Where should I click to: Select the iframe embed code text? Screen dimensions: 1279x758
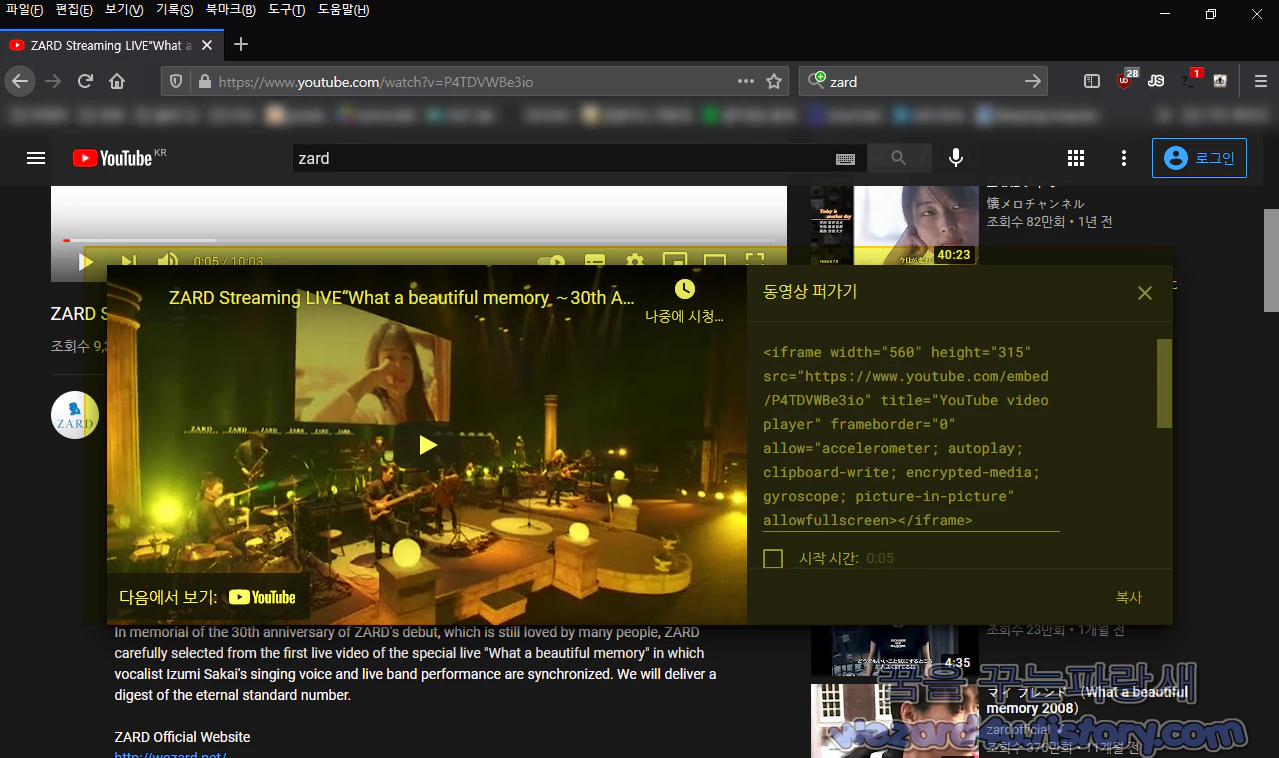point(910,436)
